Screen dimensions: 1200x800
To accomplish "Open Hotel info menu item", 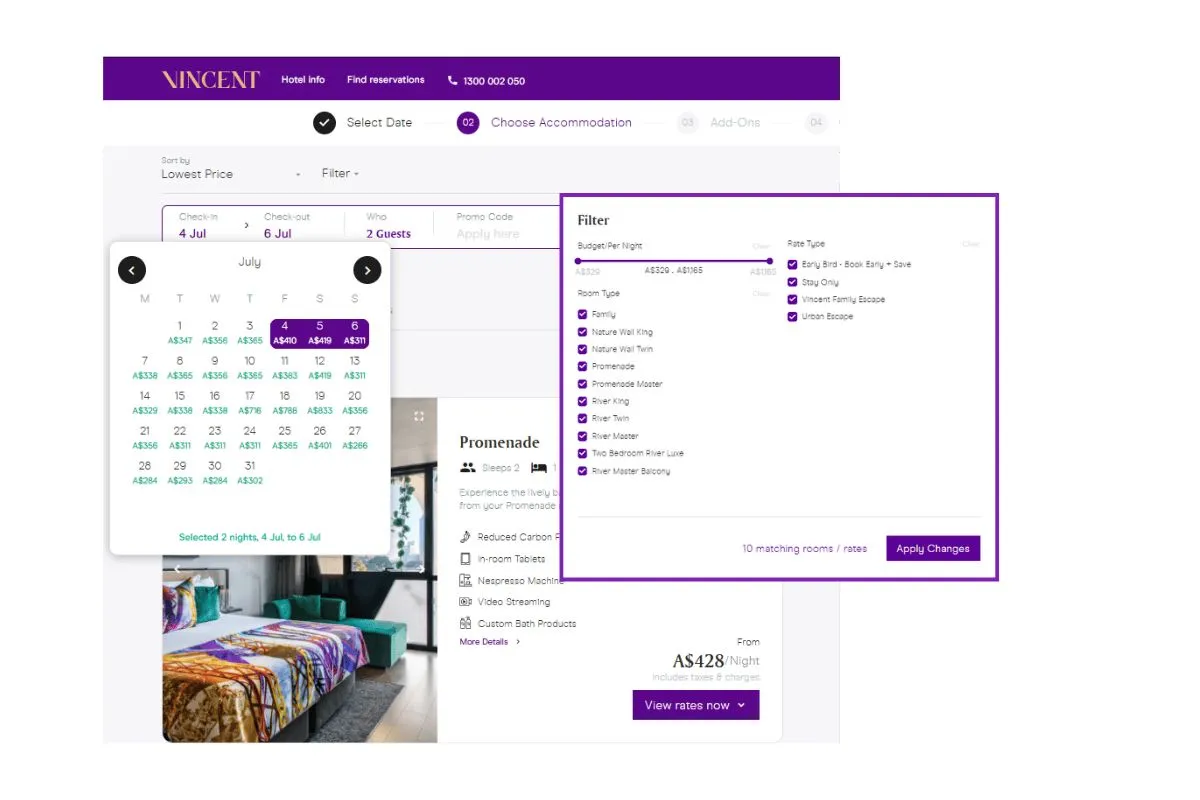I will (x=303, y=80).
